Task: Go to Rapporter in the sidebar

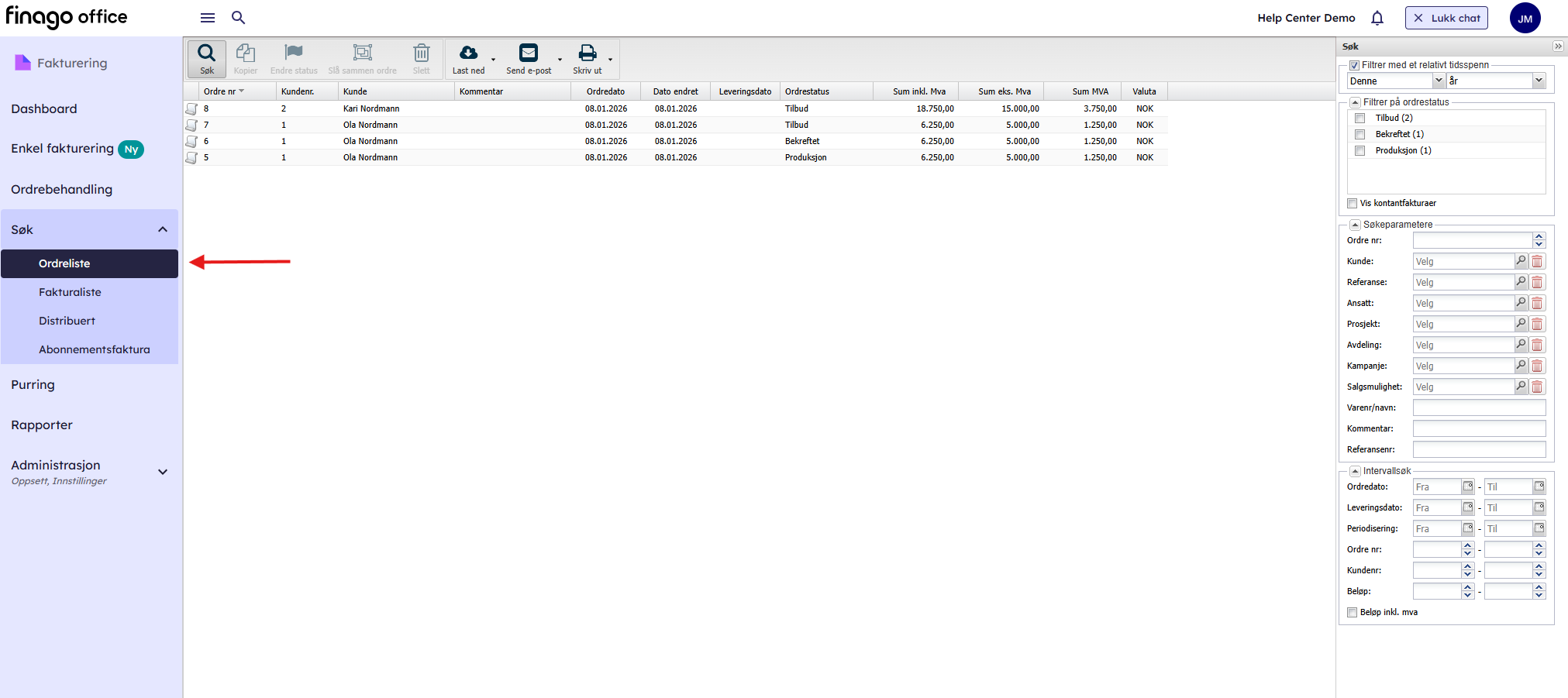Action: pyautogui.click(x=42, y=425)
